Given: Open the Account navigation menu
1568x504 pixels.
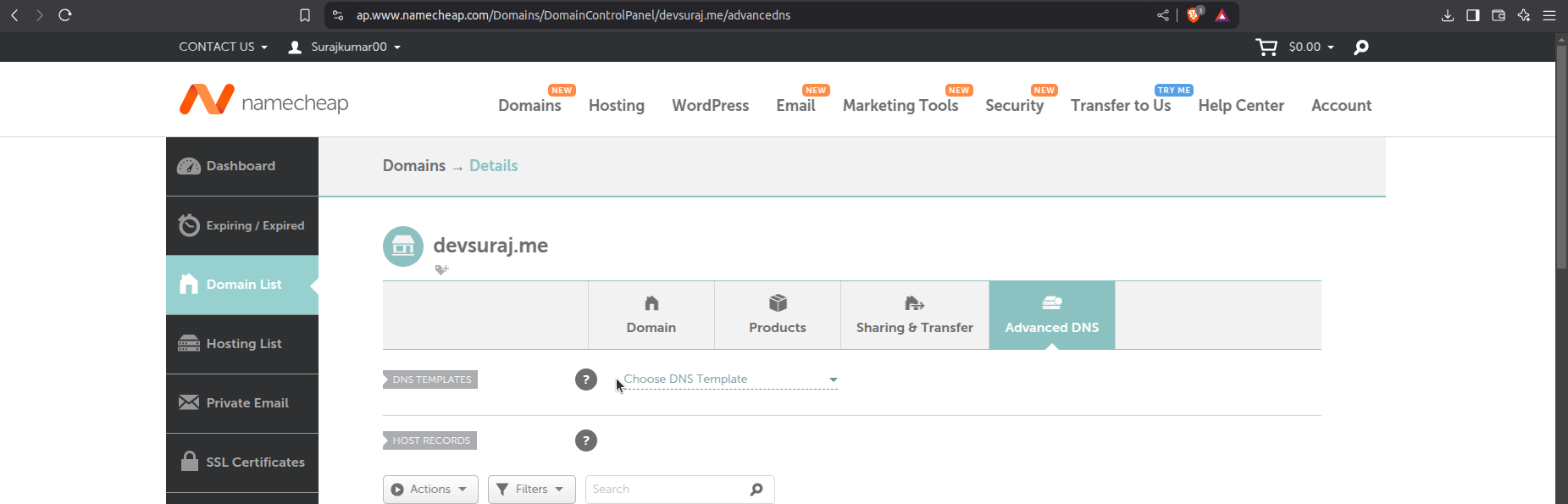Looking at the screenshot, I should [x=1341, y=106].
